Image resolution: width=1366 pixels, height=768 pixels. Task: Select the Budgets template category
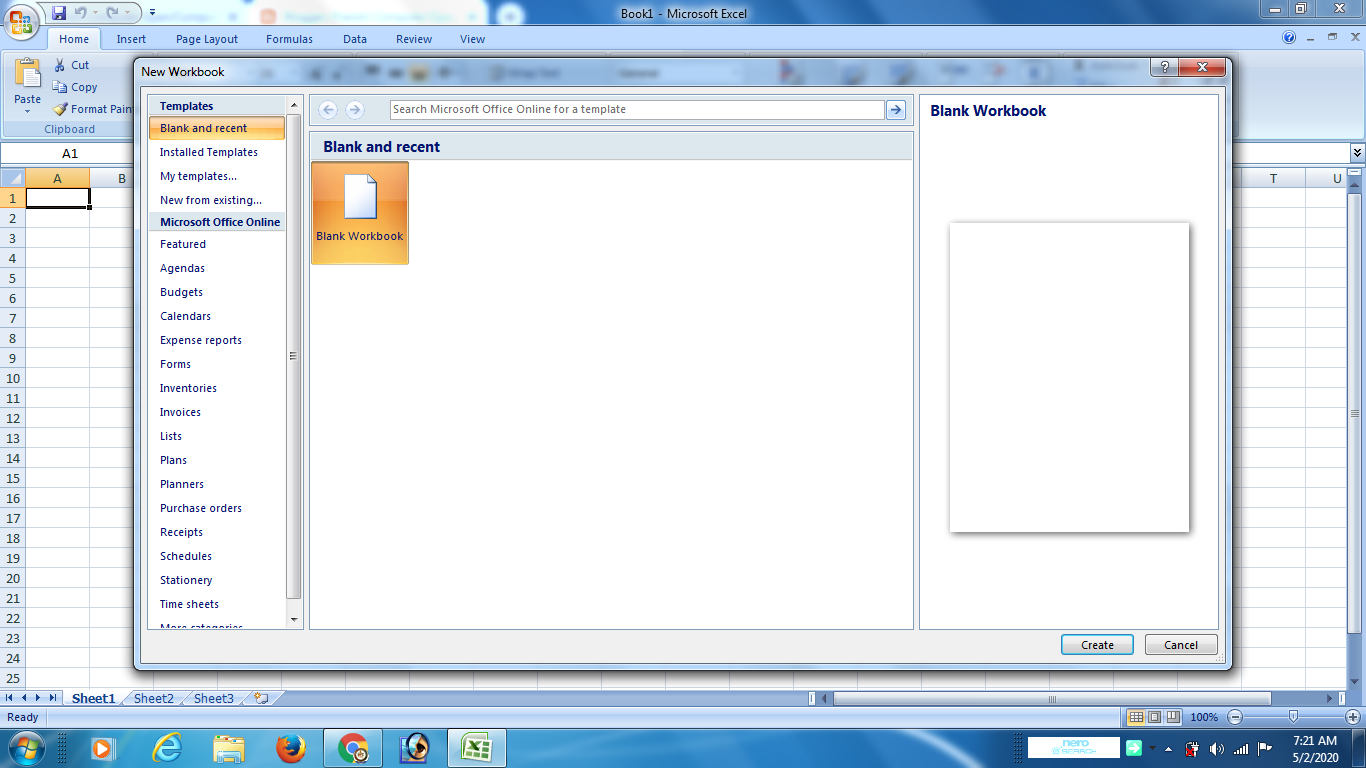216,292
